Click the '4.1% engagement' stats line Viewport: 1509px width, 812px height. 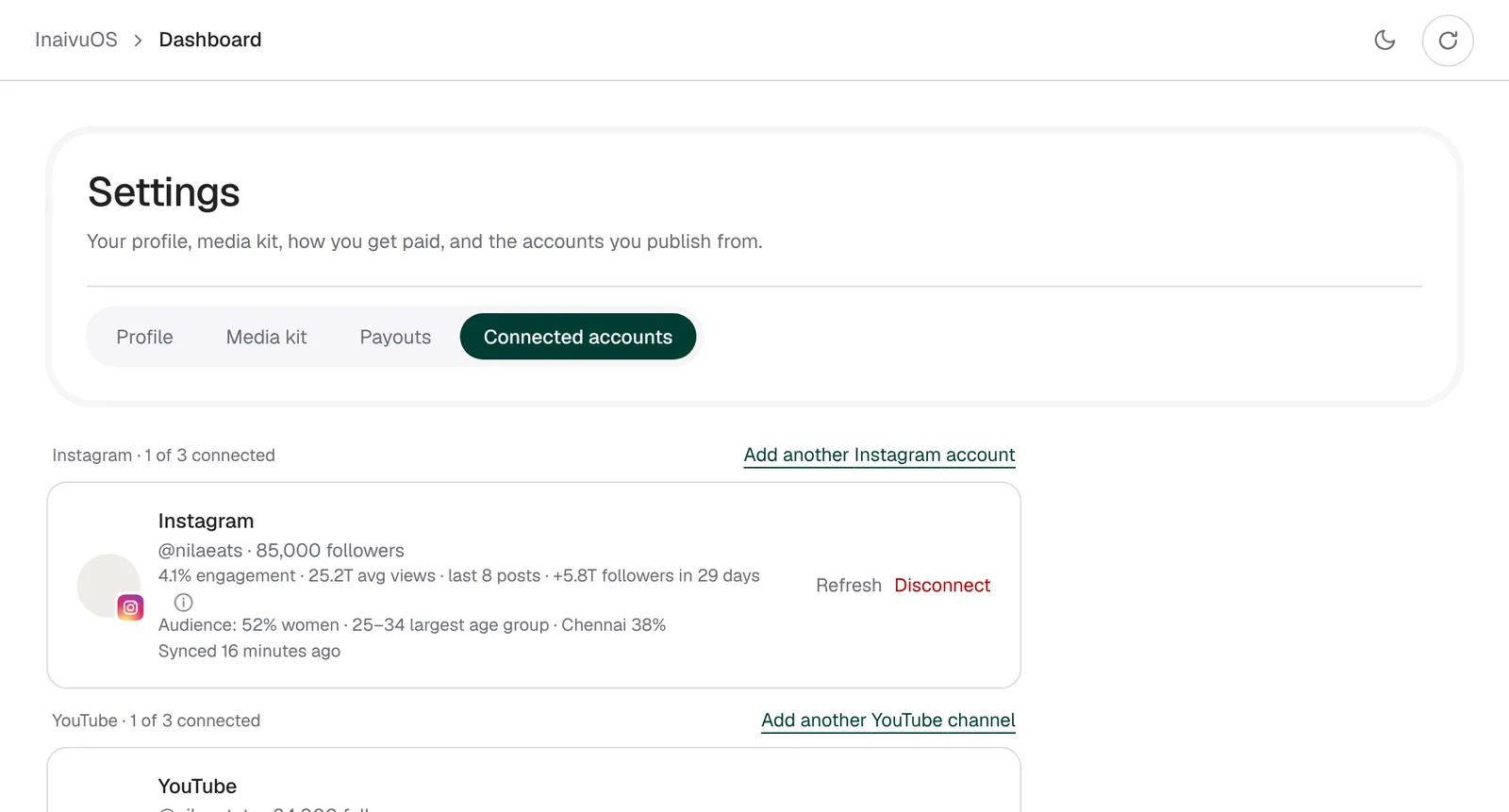(459, 575)
